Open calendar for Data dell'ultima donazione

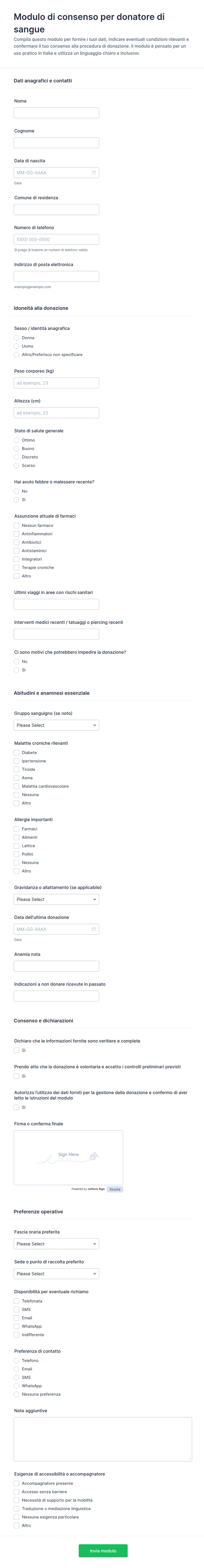(x=94, y=930)
